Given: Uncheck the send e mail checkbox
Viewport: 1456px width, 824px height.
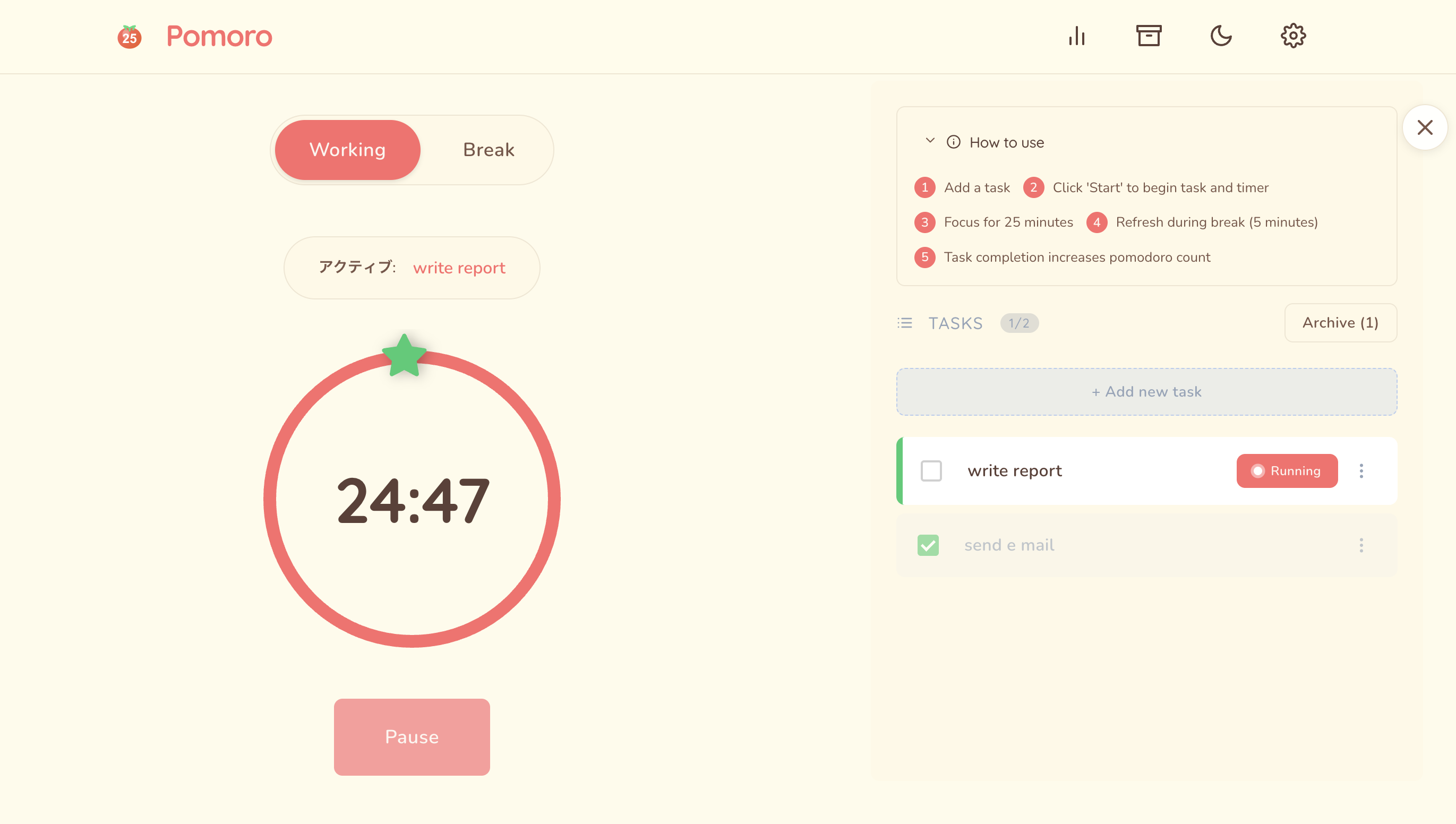Looking at the screenshot, I should pos(929,544).
